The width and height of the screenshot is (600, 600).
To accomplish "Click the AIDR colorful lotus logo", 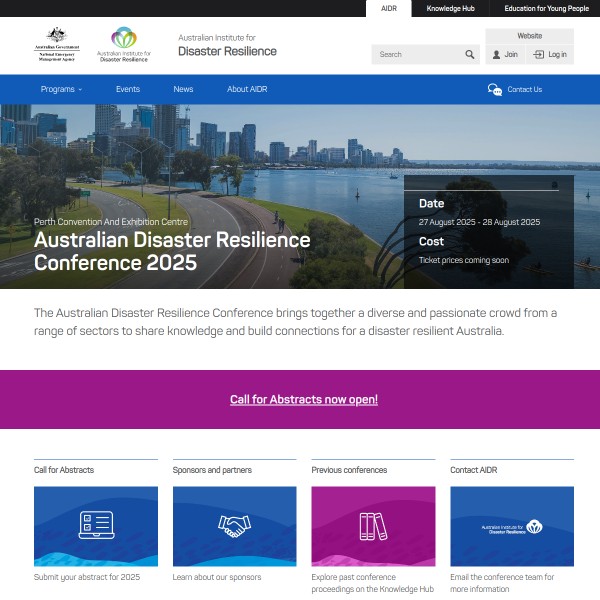I will point(124,39).
